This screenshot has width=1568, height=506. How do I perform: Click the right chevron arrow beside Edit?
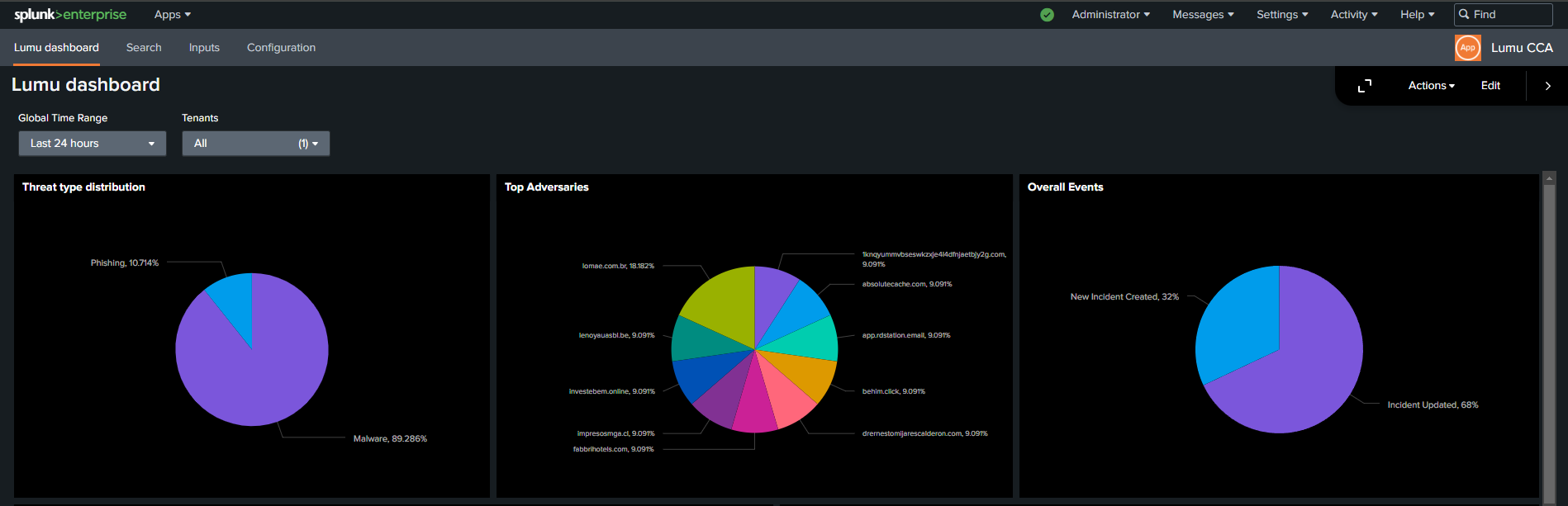1547,86
